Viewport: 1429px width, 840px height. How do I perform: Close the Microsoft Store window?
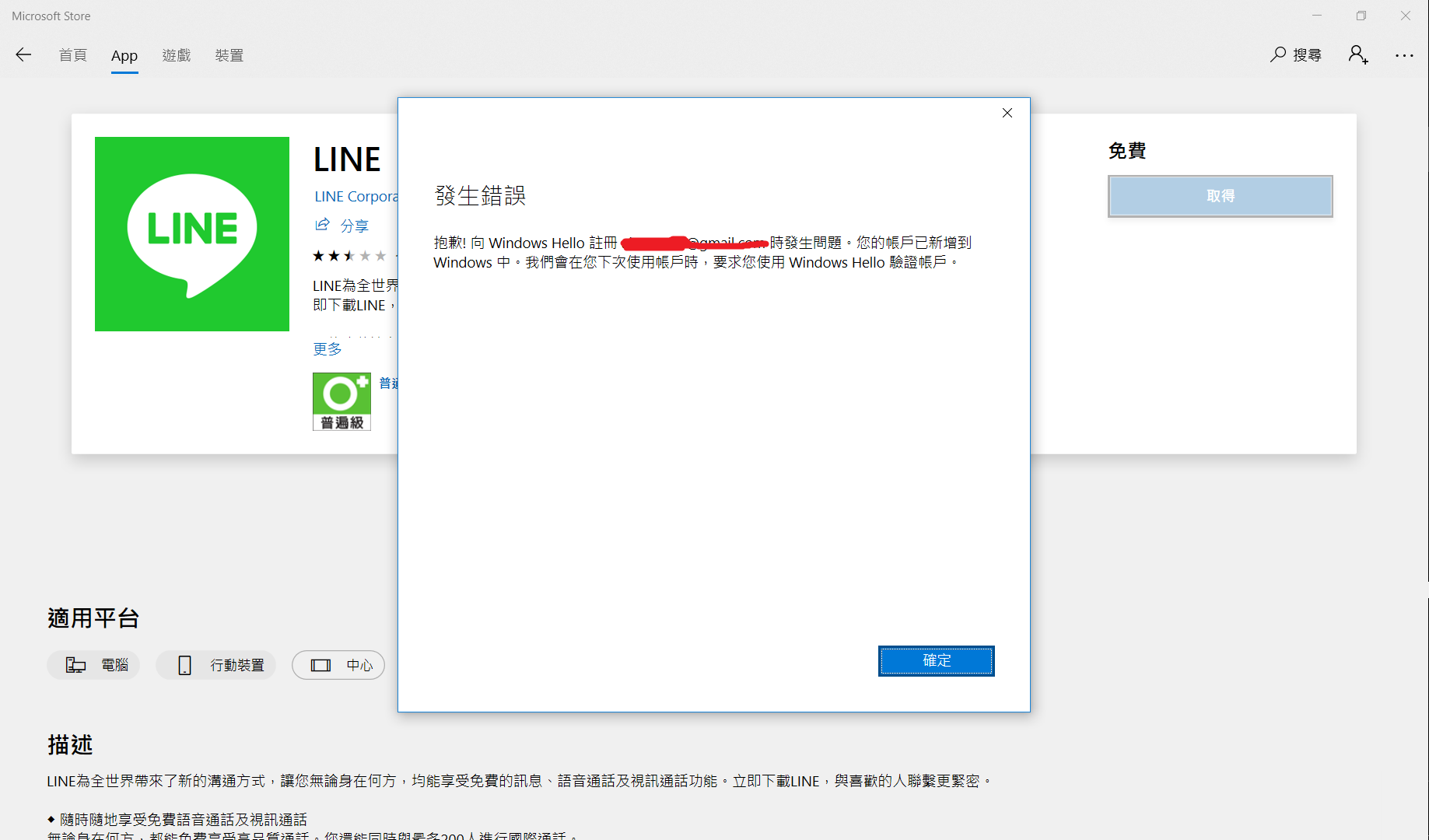tap(1406, 16)
